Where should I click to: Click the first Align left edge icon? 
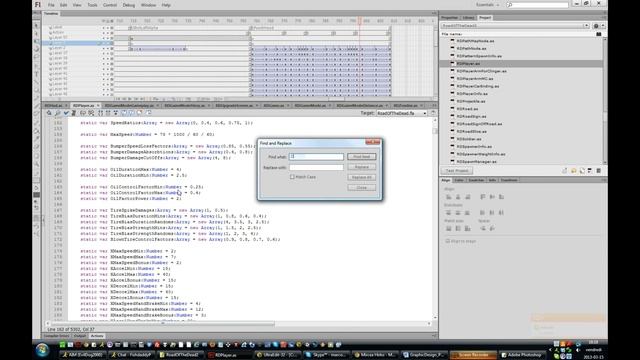[449, 197]
